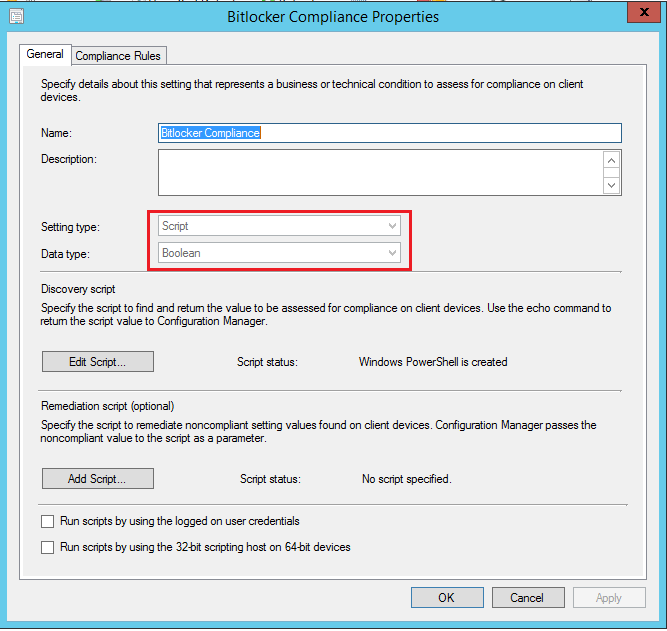Click the 'Data type:' label
Viewport: 667px width, 631px height.
click(66, 254)
